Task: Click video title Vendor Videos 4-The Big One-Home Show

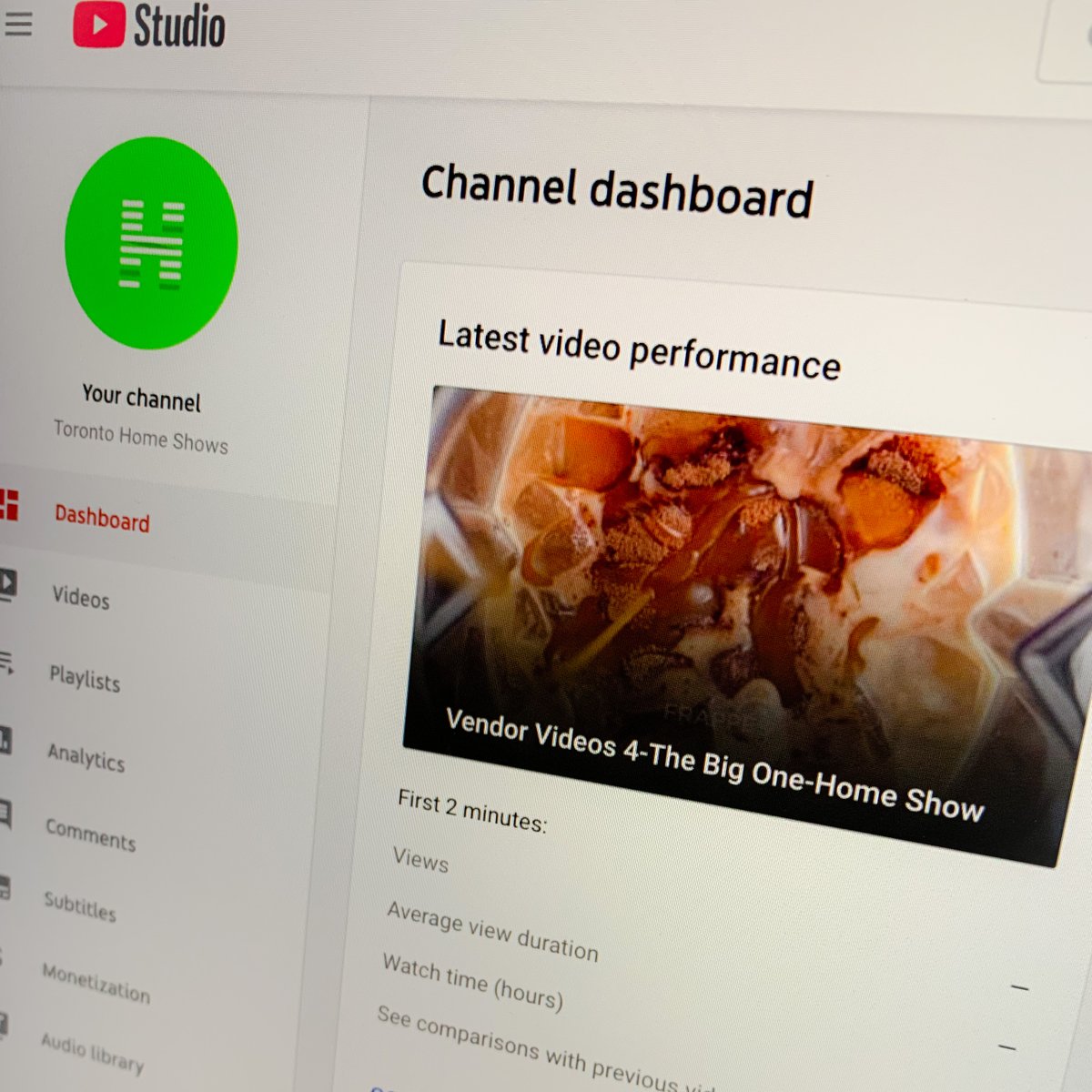Action: pyautogui.click(x=714, y=764)
